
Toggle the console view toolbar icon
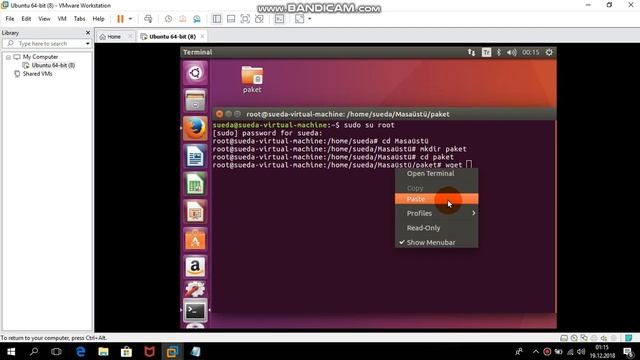279,19
